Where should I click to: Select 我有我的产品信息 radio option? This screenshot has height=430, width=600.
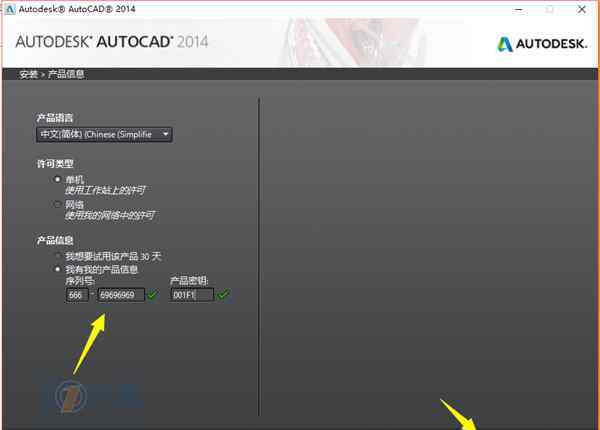point(57,269)
